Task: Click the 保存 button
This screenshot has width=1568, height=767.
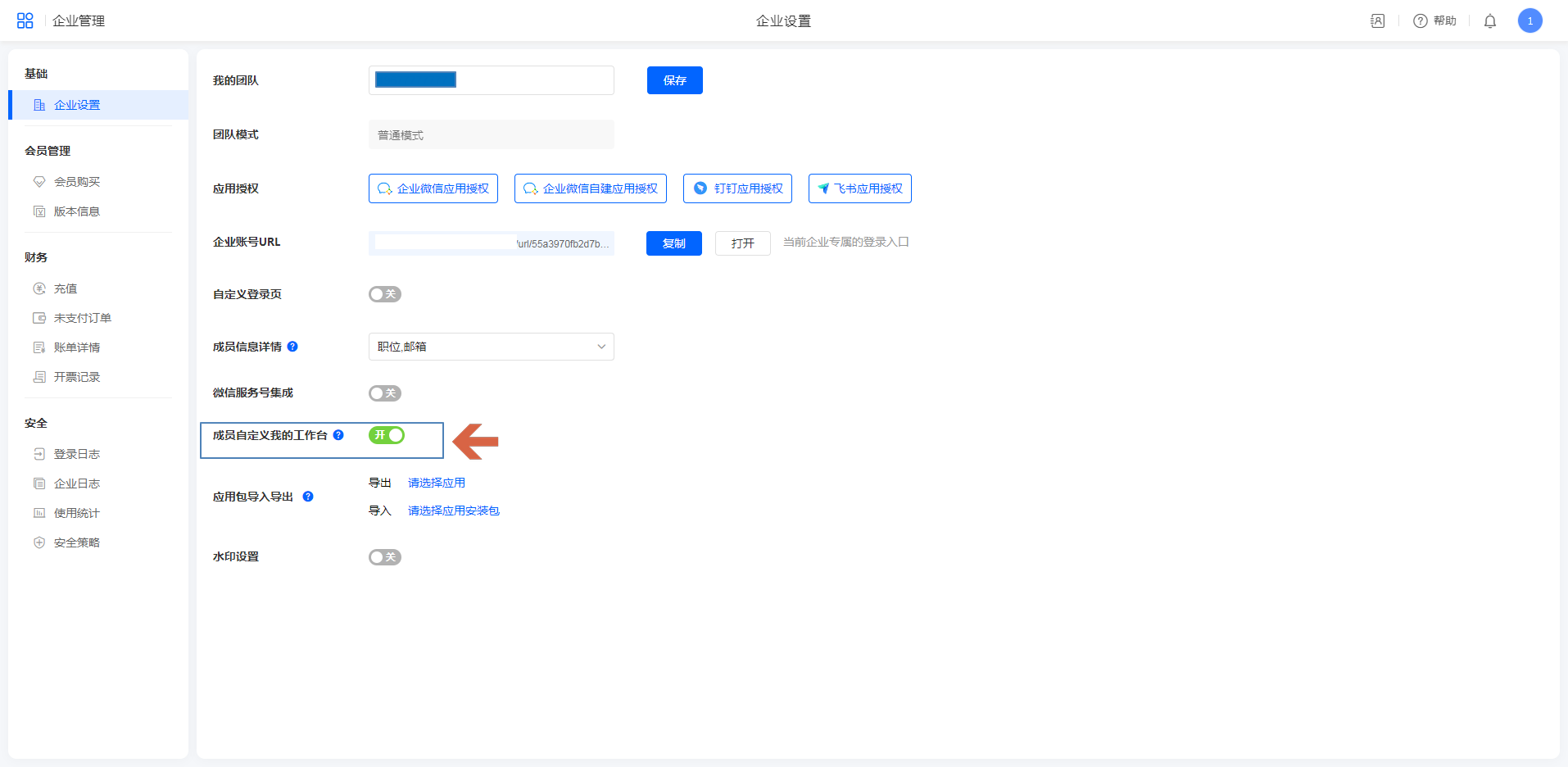Action: (x=674, y=80)
